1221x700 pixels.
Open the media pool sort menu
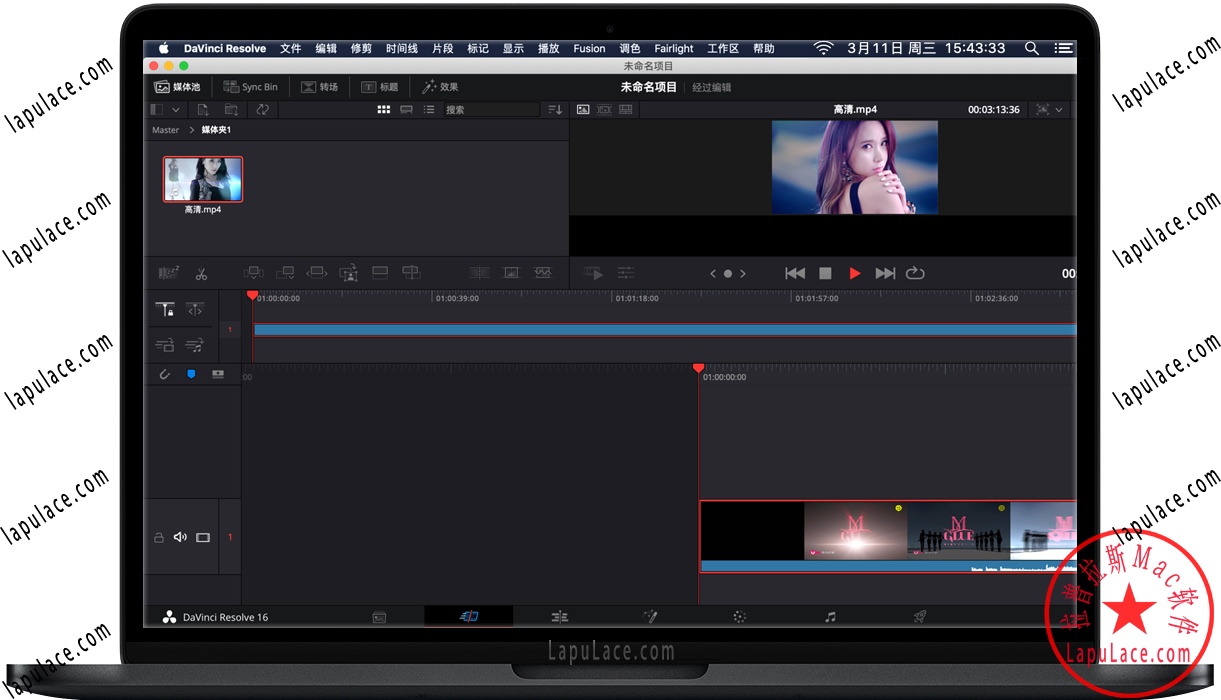[x=556, y=109]
